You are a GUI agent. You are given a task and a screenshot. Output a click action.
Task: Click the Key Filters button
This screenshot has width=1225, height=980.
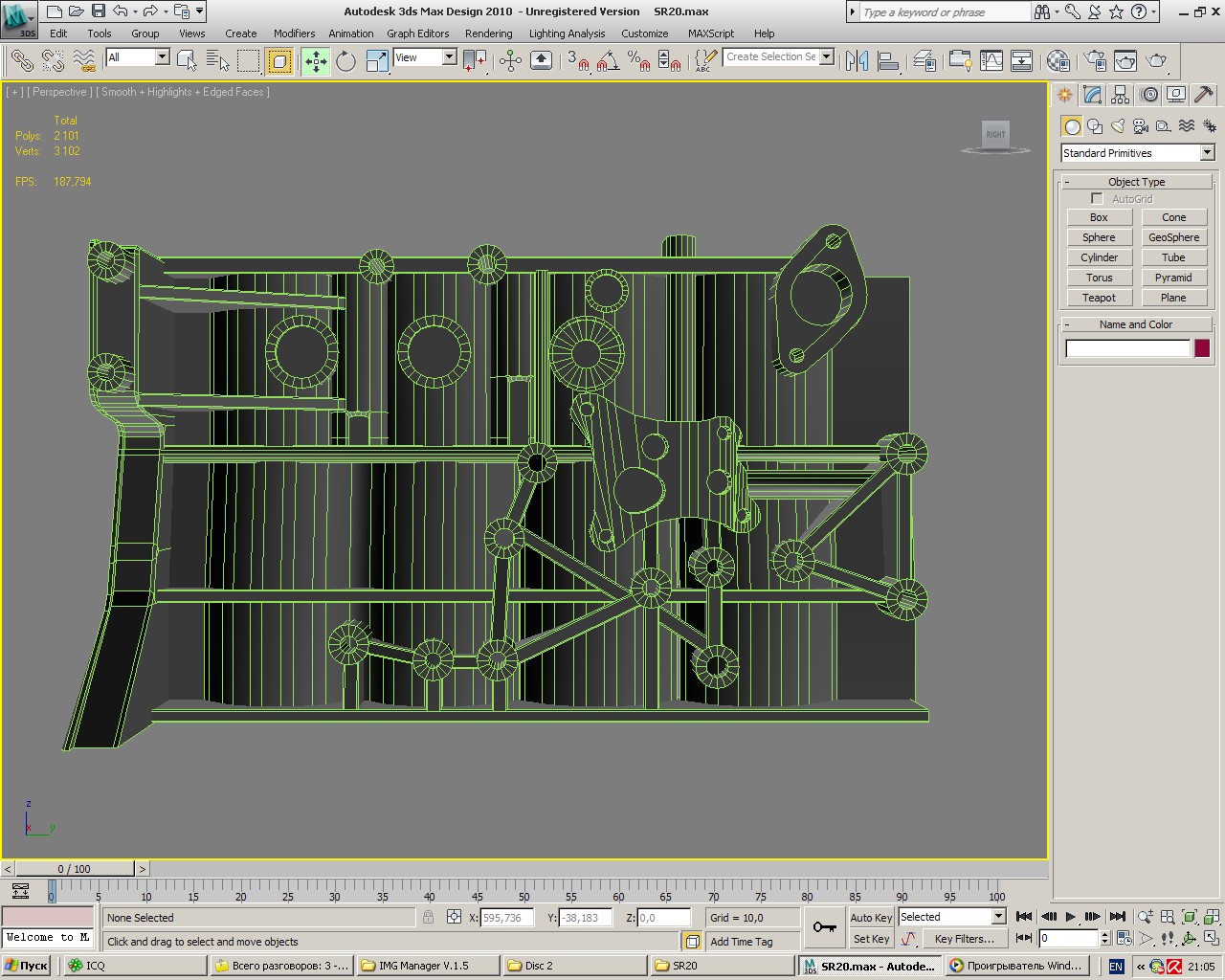964,939
